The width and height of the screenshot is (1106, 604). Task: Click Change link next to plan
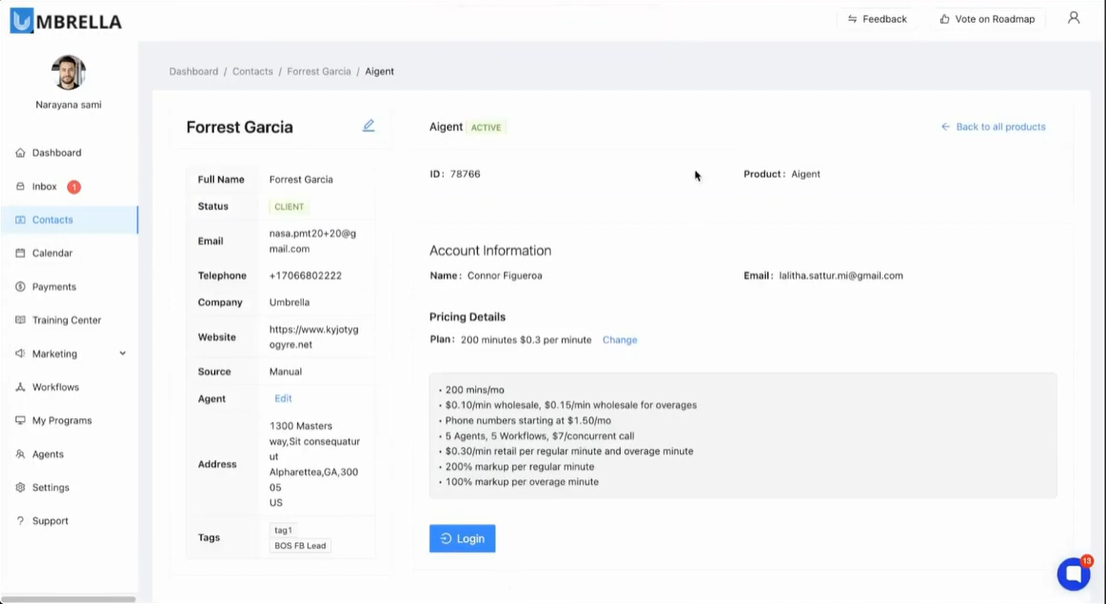(620, 340)
